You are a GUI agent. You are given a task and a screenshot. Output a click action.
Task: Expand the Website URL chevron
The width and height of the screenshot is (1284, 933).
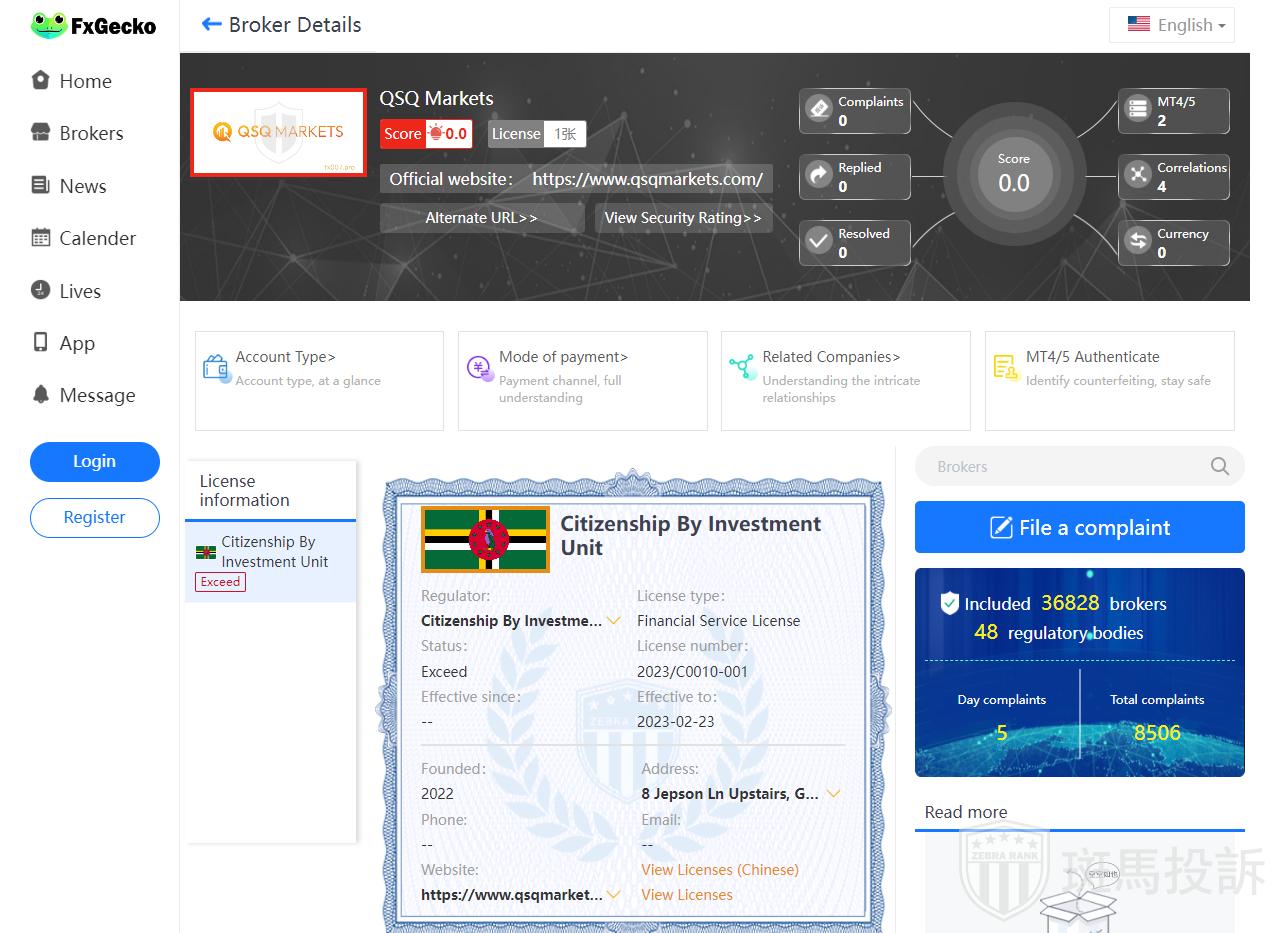click(x=614, y=895)
